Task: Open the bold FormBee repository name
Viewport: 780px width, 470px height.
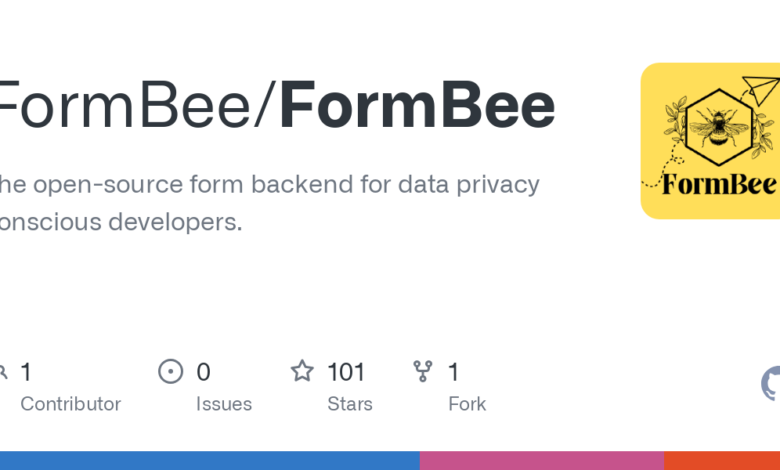Action: point(417,108)
